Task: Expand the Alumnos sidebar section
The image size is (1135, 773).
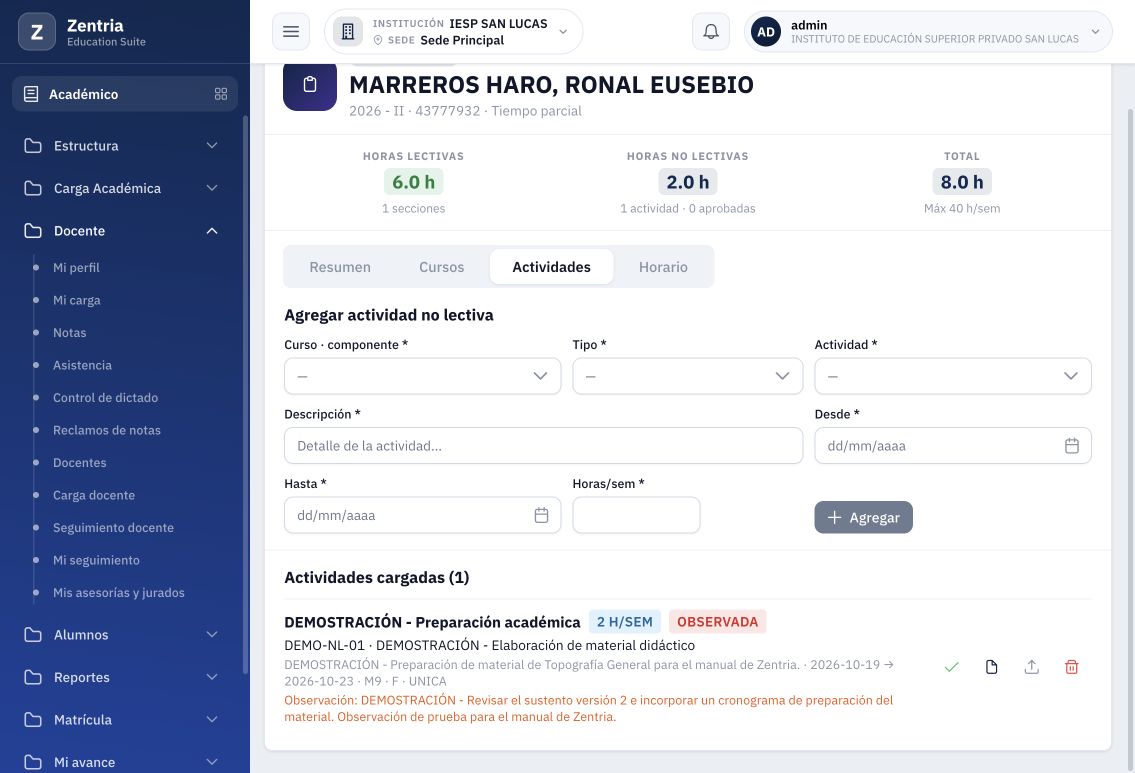Action: (125, 635)
